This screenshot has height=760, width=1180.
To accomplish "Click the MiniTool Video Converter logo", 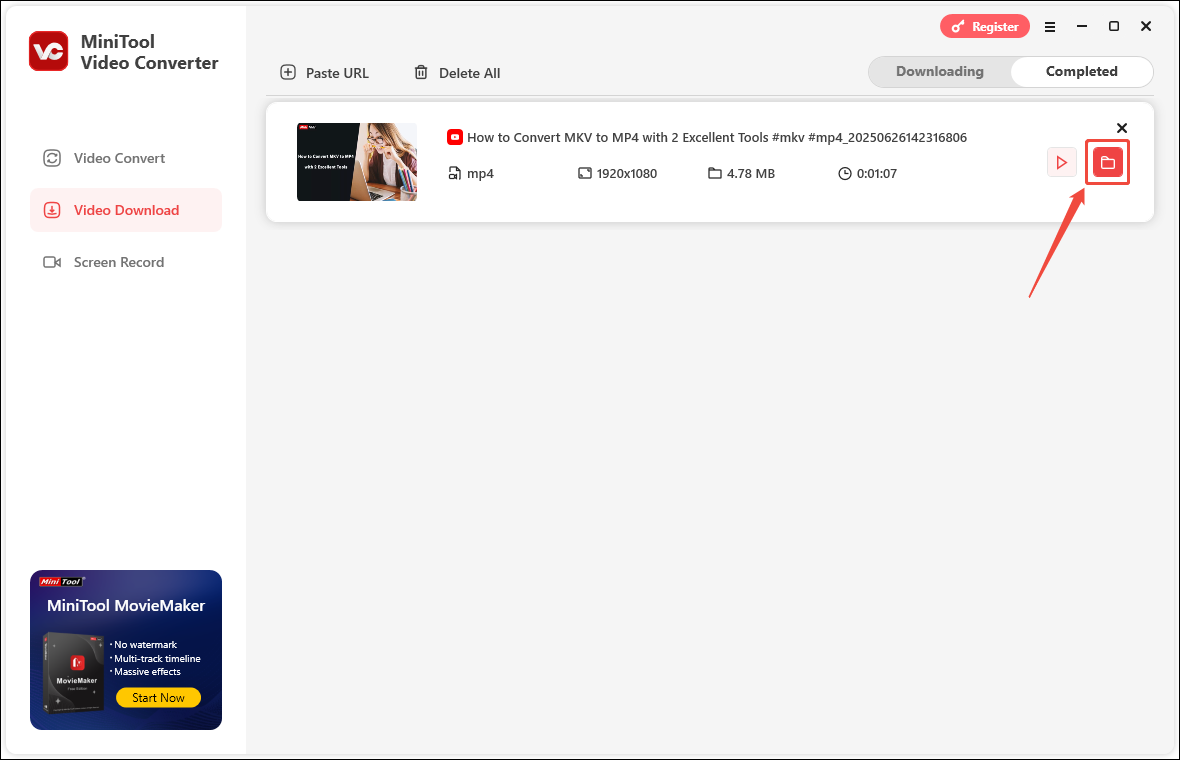I will pos(49,51).
